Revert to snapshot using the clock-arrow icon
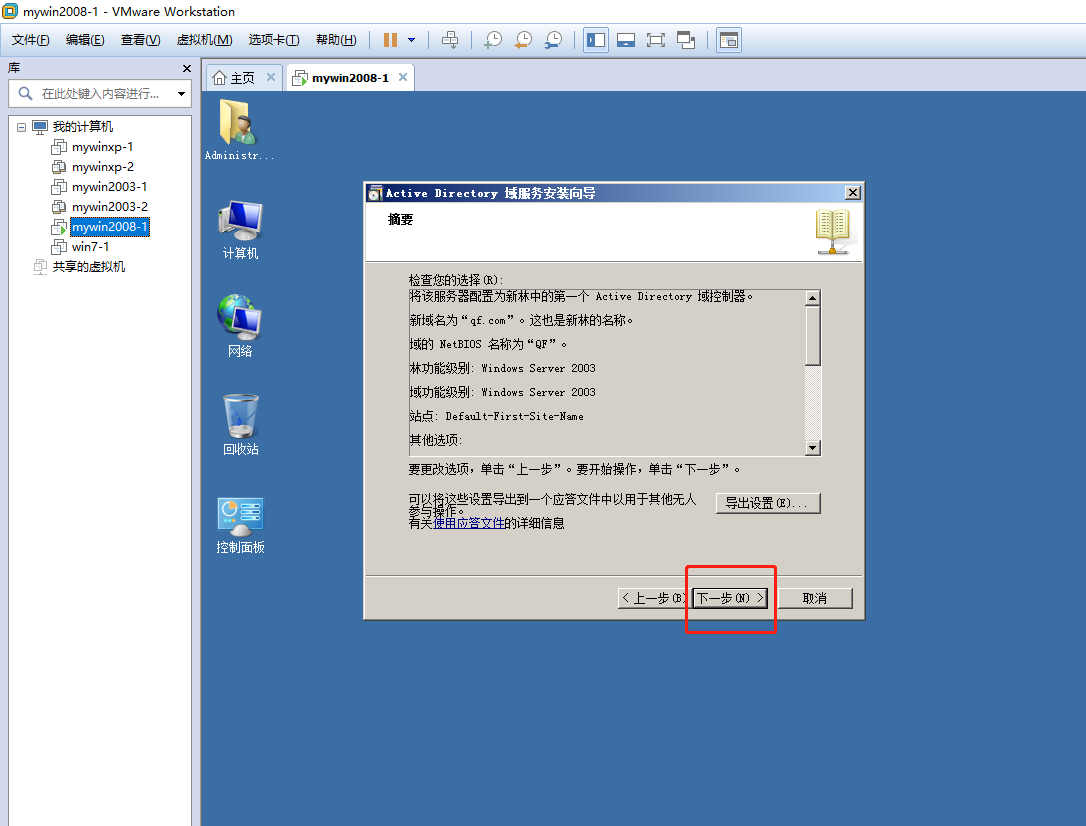Screen dimensions: 1086x826 click(x=523, y=40)
